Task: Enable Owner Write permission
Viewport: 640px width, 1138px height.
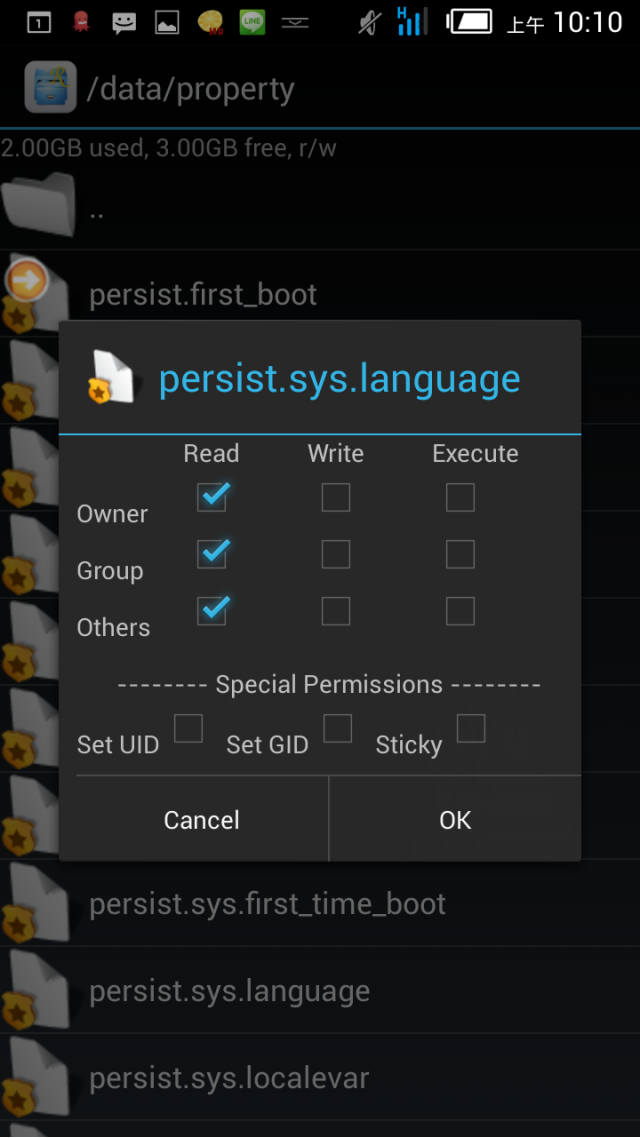Action: [335, 498]
